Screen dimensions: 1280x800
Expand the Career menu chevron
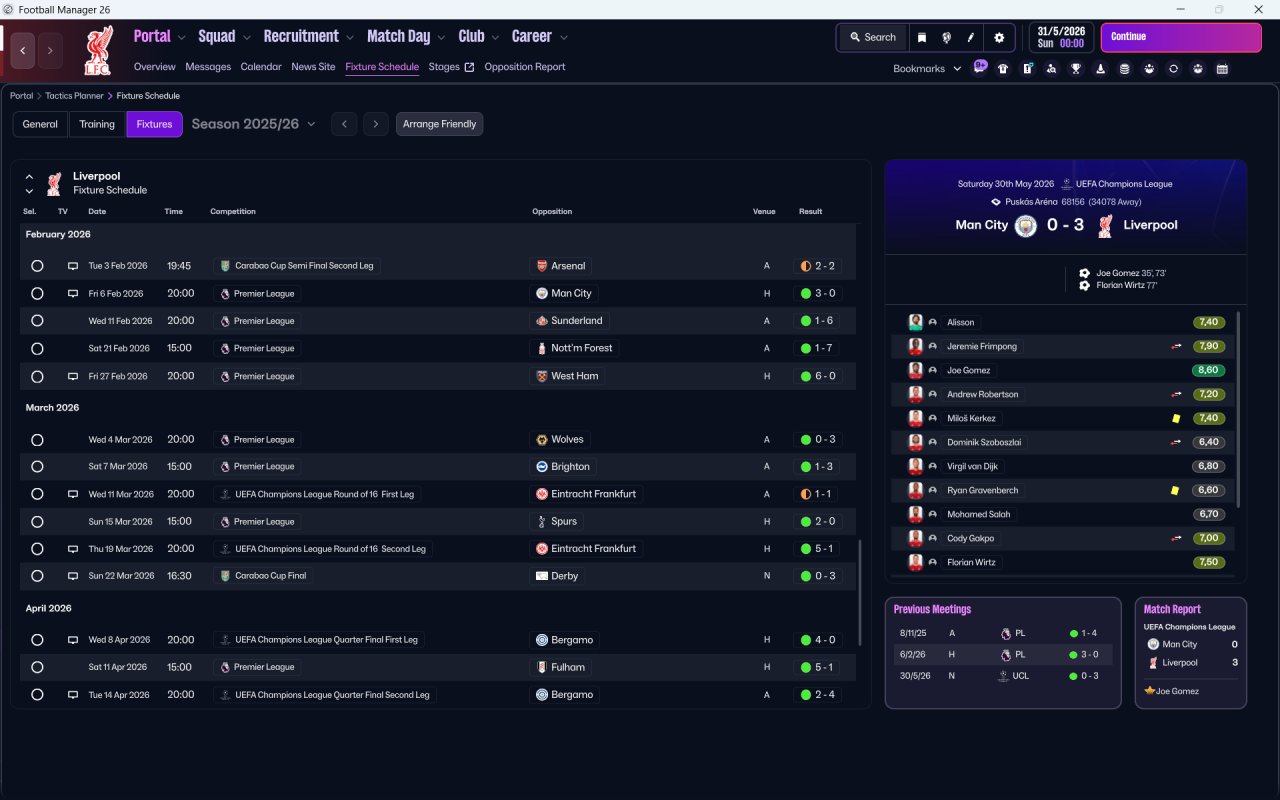563,37
